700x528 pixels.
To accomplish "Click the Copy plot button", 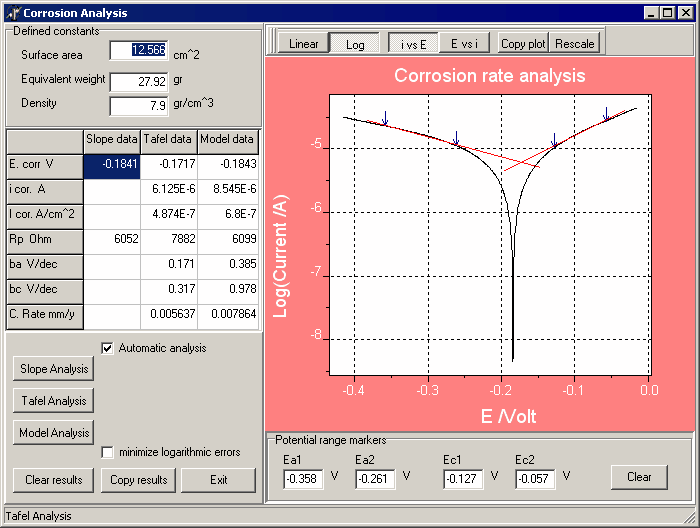I will [x=523, y=44].
